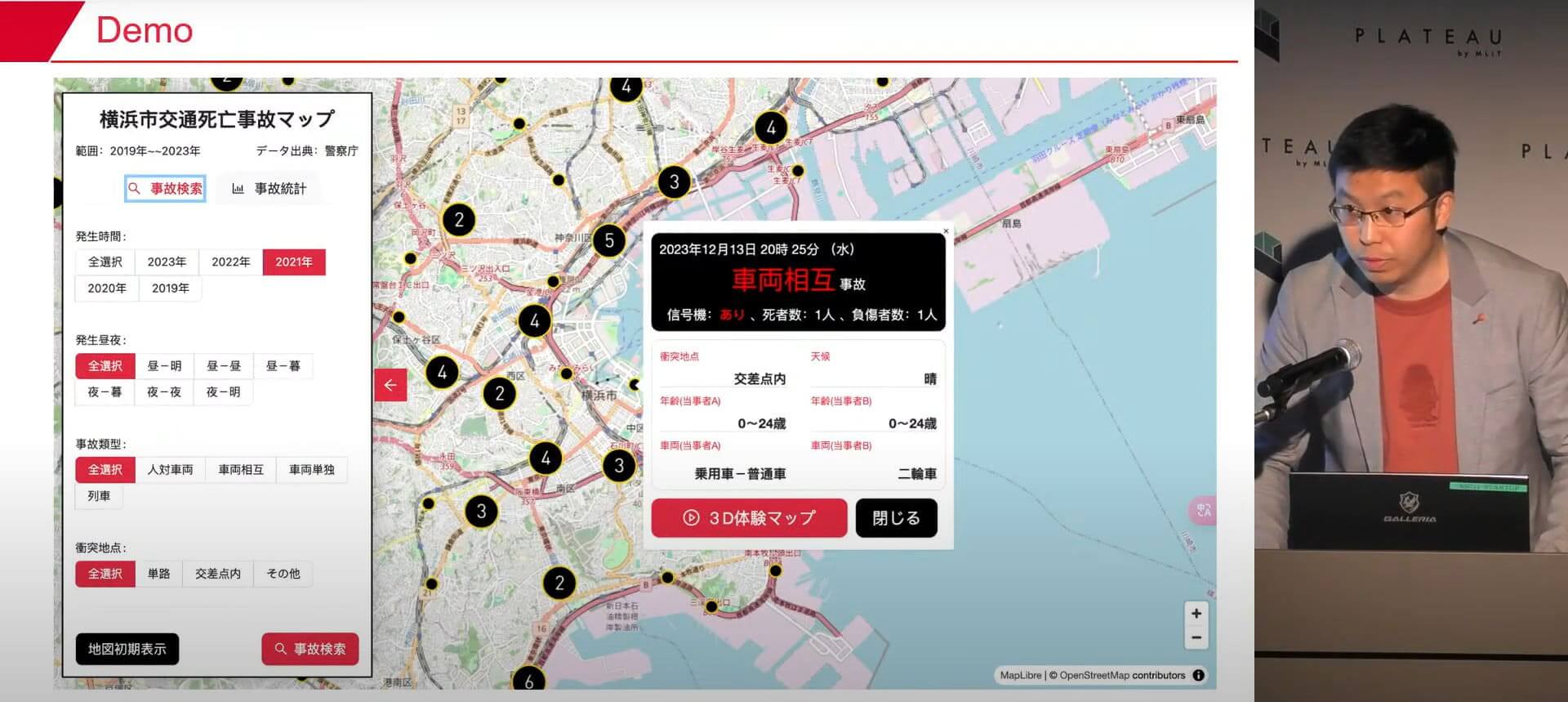Filter by 人対車両 accident type

coord(171,470)
